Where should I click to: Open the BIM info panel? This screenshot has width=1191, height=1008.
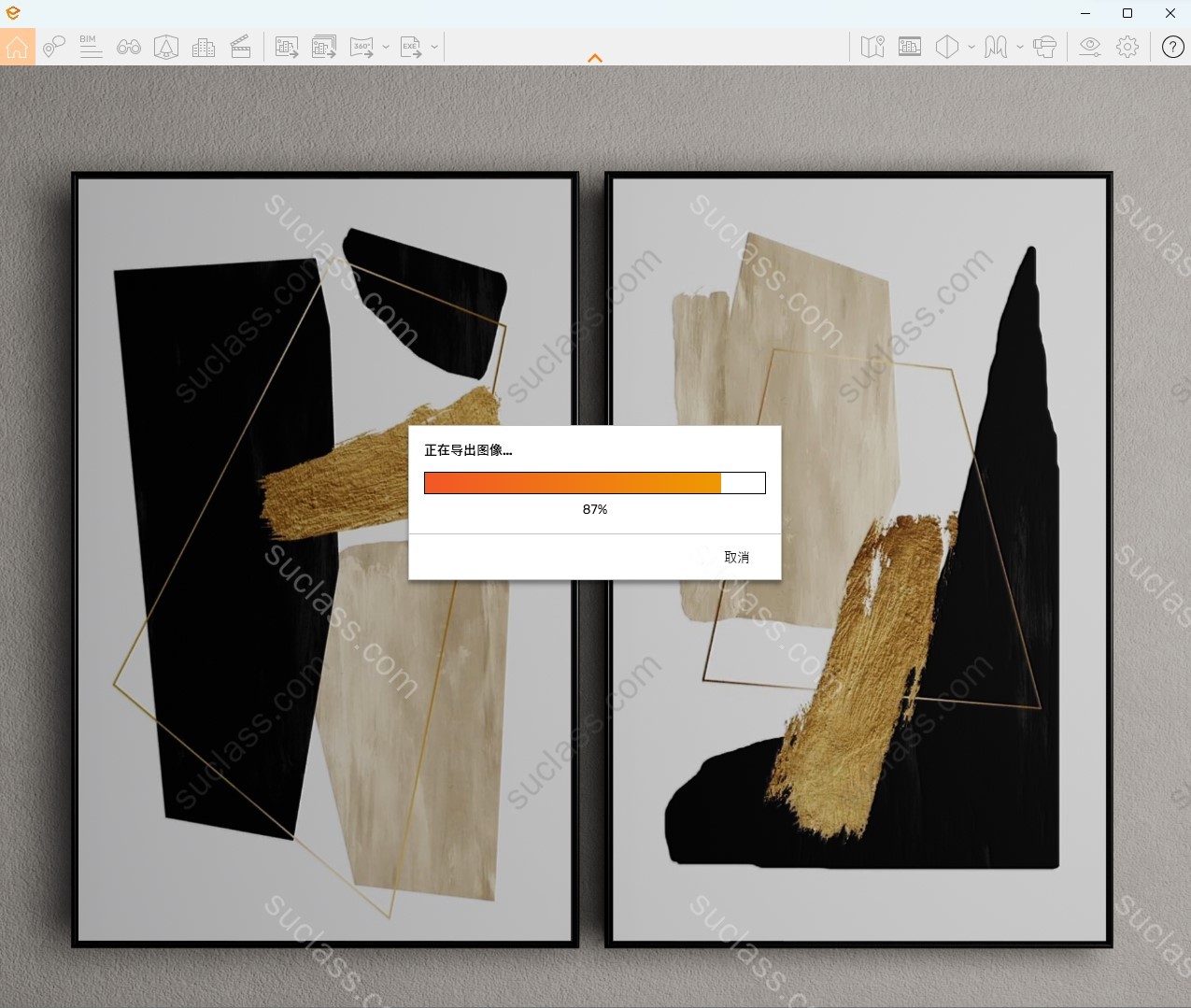91,47
